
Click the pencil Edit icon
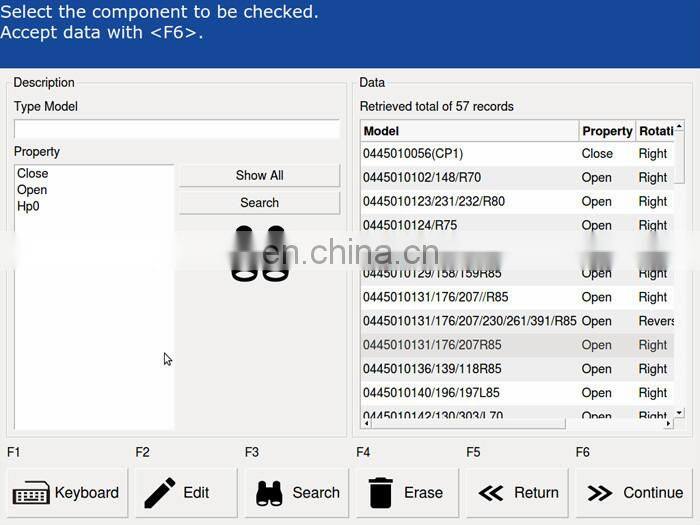click(160, 493)
